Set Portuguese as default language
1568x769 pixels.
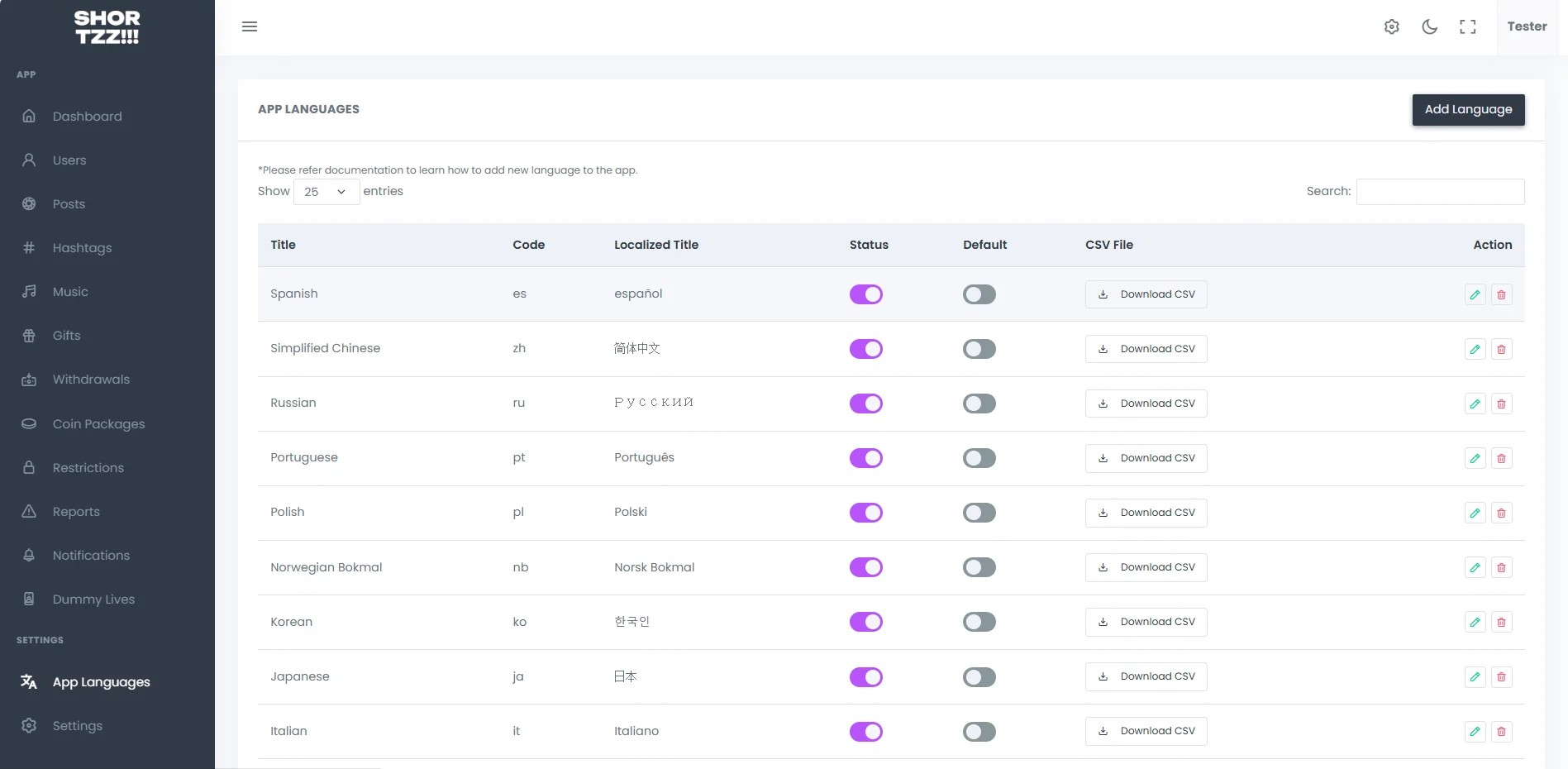click(979, 458)
